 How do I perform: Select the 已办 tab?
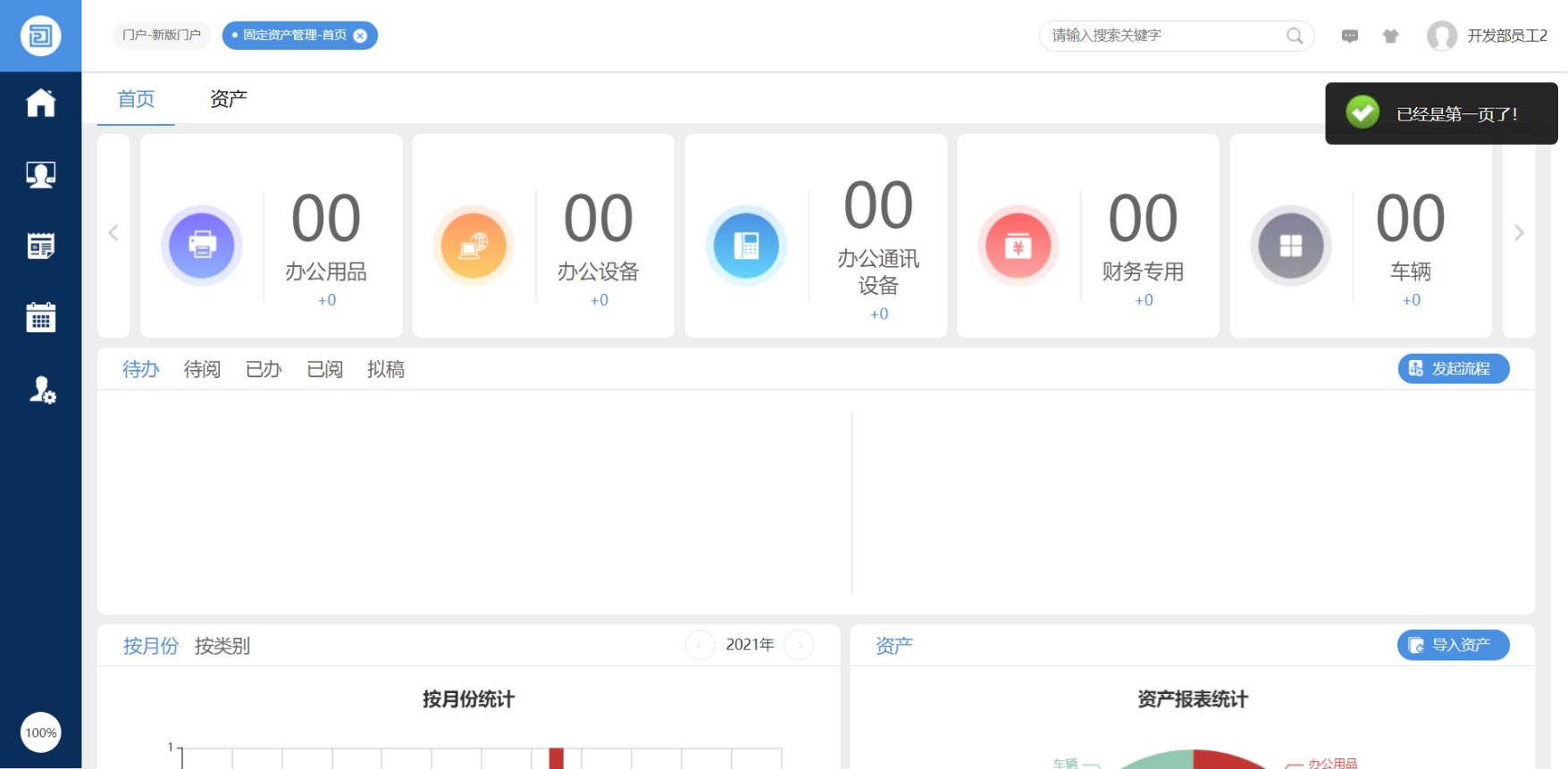(264, 369)
